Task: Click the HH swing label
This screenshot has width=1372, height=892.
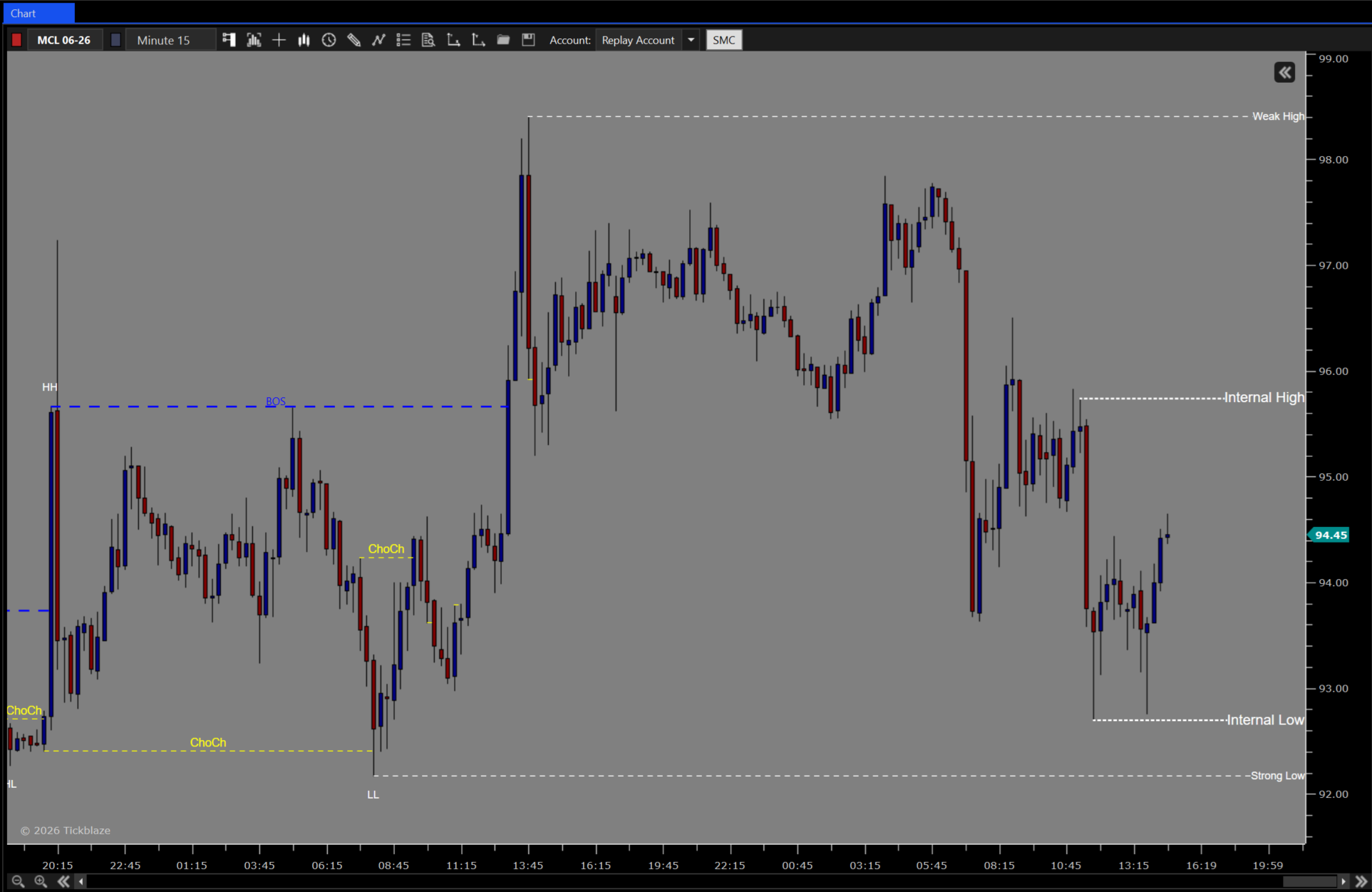Action: click(49, 386)
